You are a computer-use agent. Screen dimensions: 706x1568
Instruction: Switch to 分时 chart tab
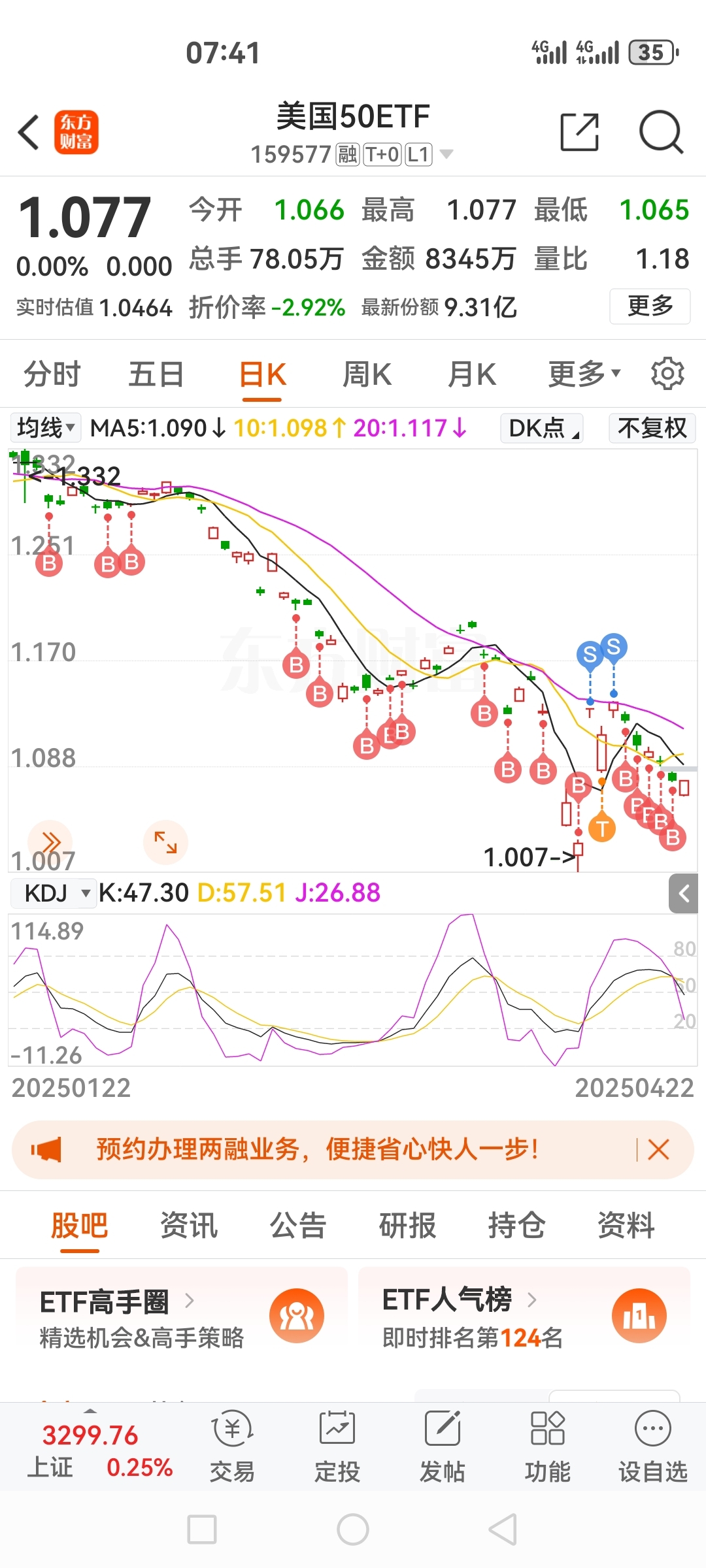(x=52, y=374)
